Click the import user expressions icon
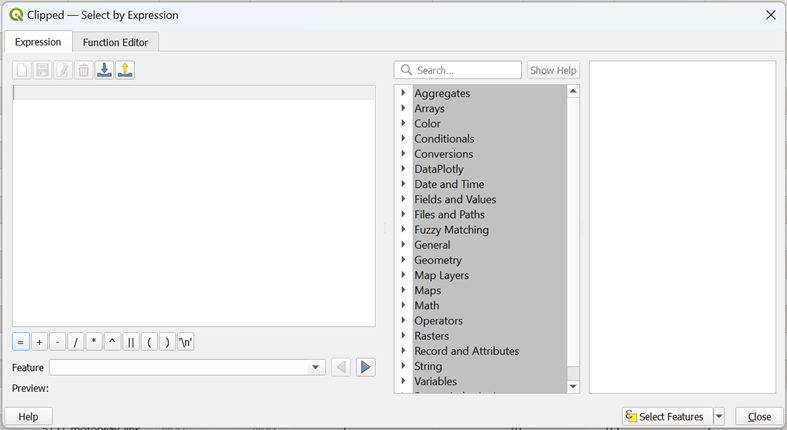 coord(104,70)
